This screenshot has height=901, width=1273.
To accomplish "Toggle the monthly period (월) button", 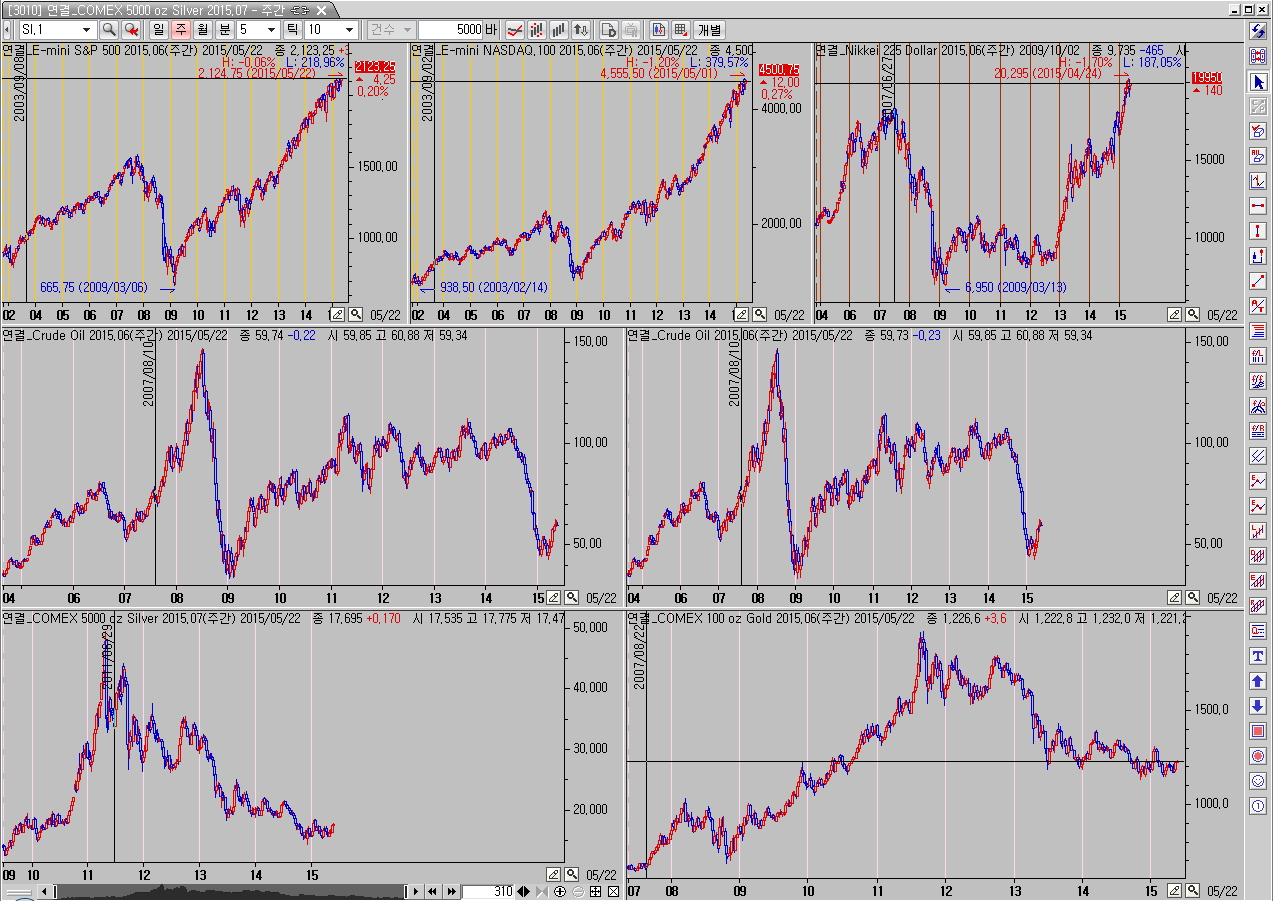I will (203, 30).
